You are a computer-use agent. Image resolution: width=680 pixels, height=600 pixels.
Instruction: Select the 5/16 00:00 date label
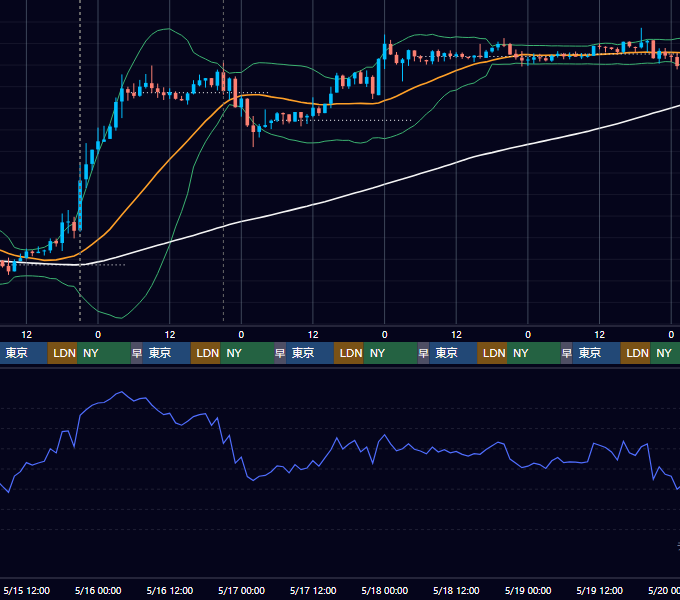coord(98,590)
